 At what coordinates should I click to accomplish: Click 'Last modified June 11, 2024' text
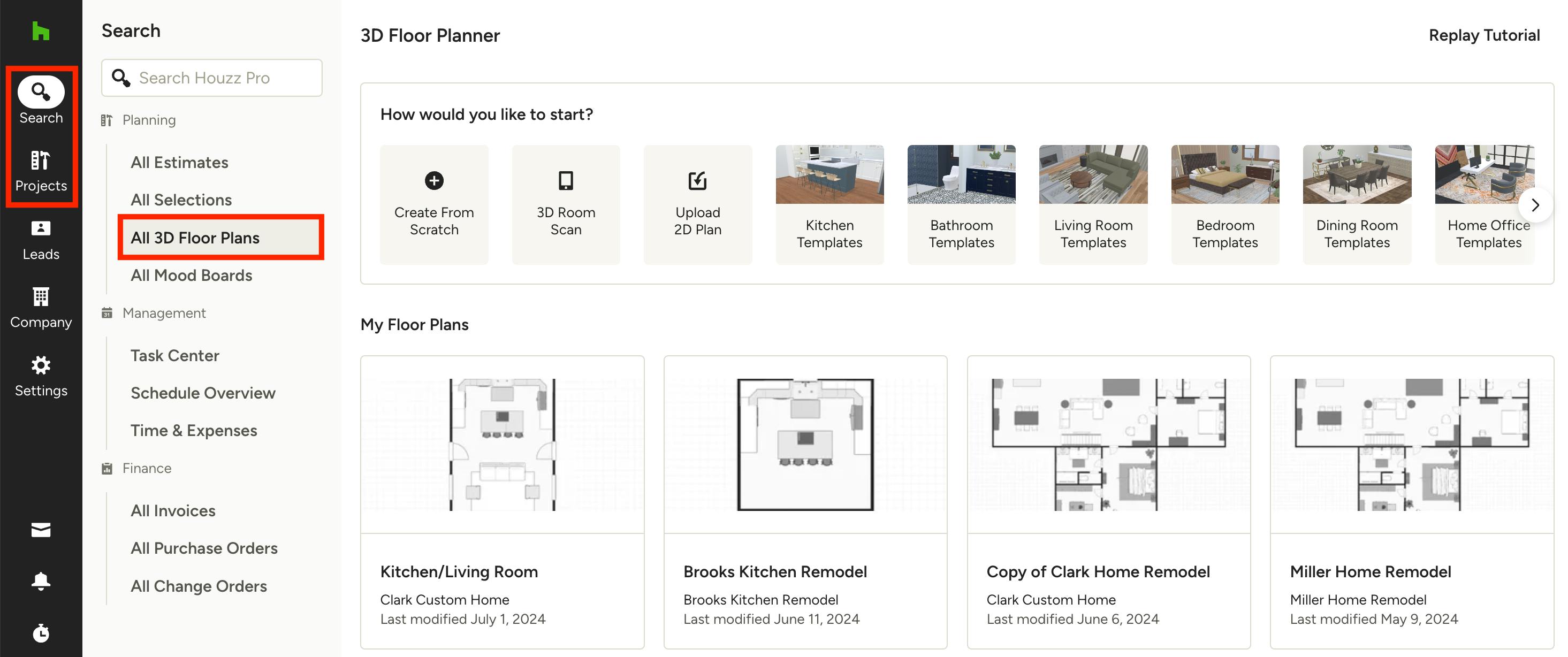pyautogui.click(x=771, y=620)
